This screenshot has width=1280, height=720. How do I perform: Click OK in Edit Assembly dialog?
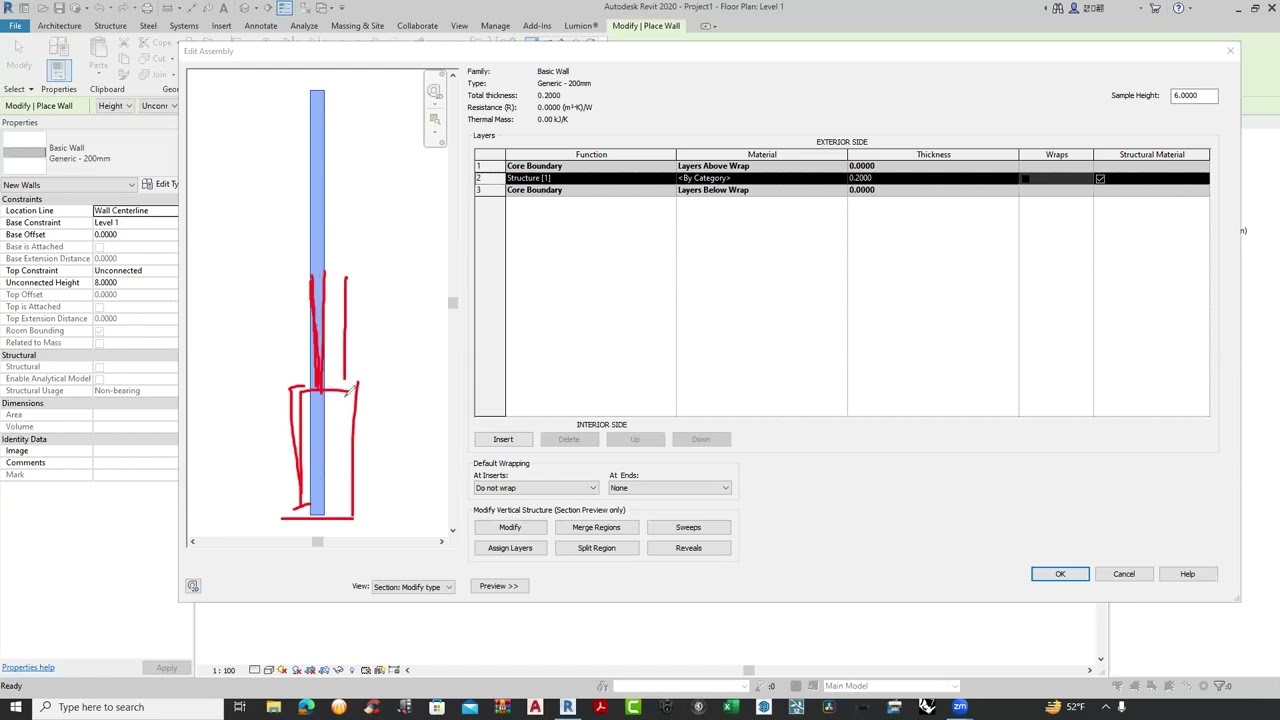[1060, 574]
